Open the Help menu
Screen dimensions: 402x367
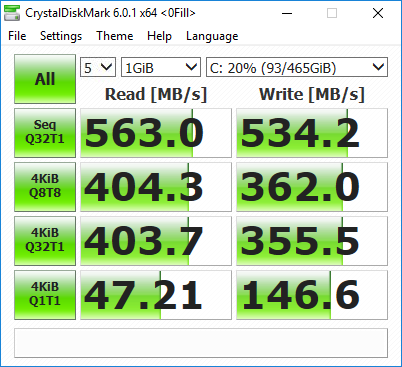tap(159, 36)
